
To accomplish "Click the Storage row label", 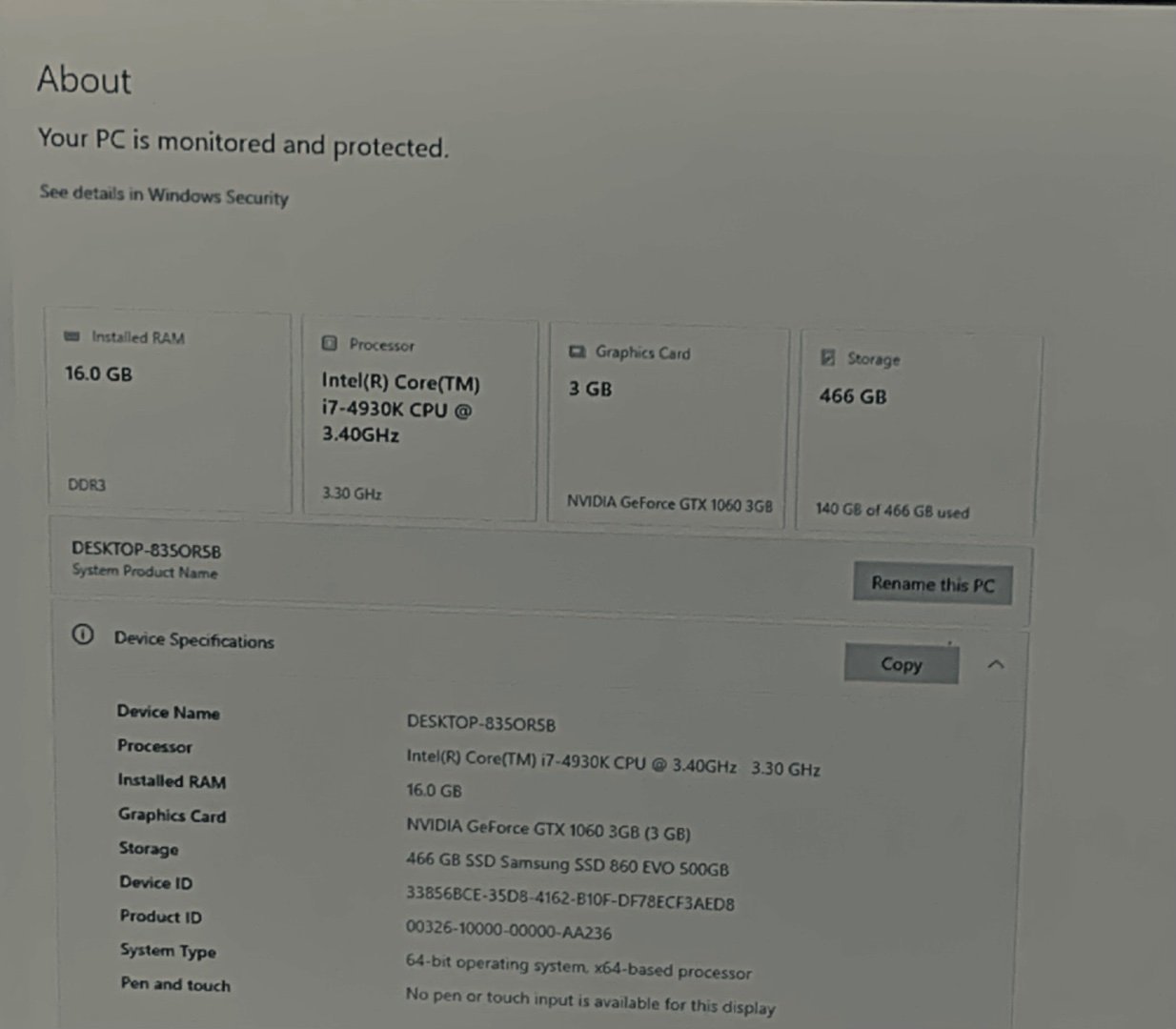I will point(149,848).
